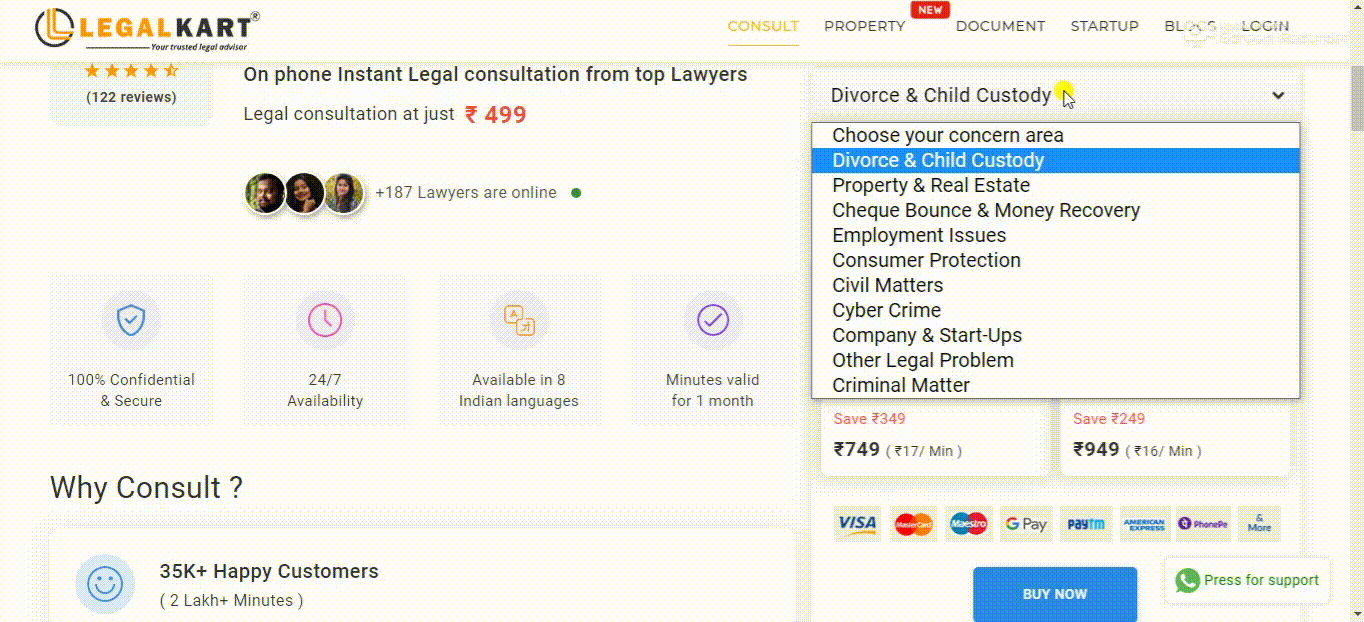1364x622 pixels.
Task: Collapse the concern area dropdown arrow
Action: (1278, 96)
